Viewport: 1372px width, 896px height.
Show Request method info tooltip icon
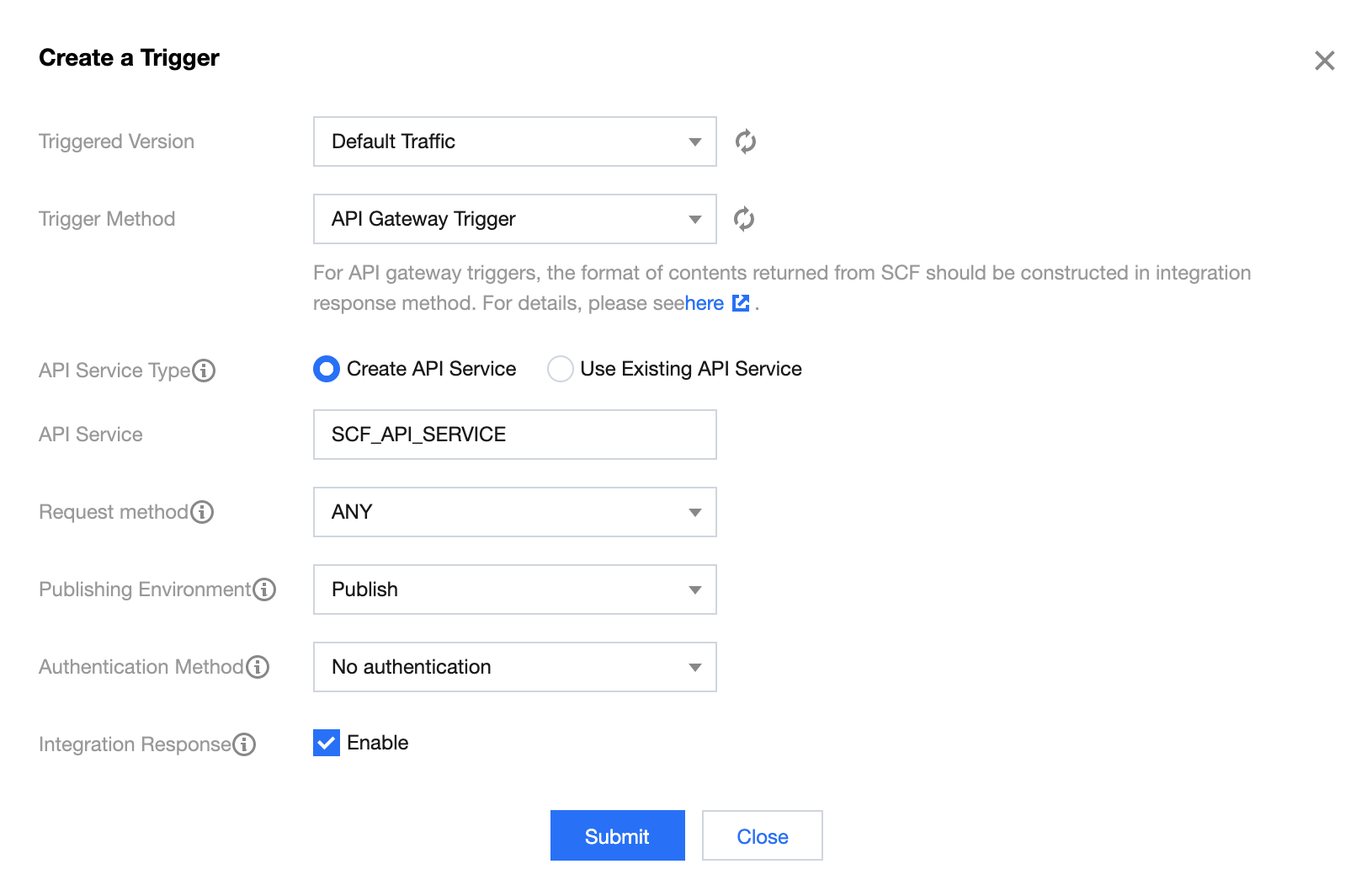pos(202,512)
